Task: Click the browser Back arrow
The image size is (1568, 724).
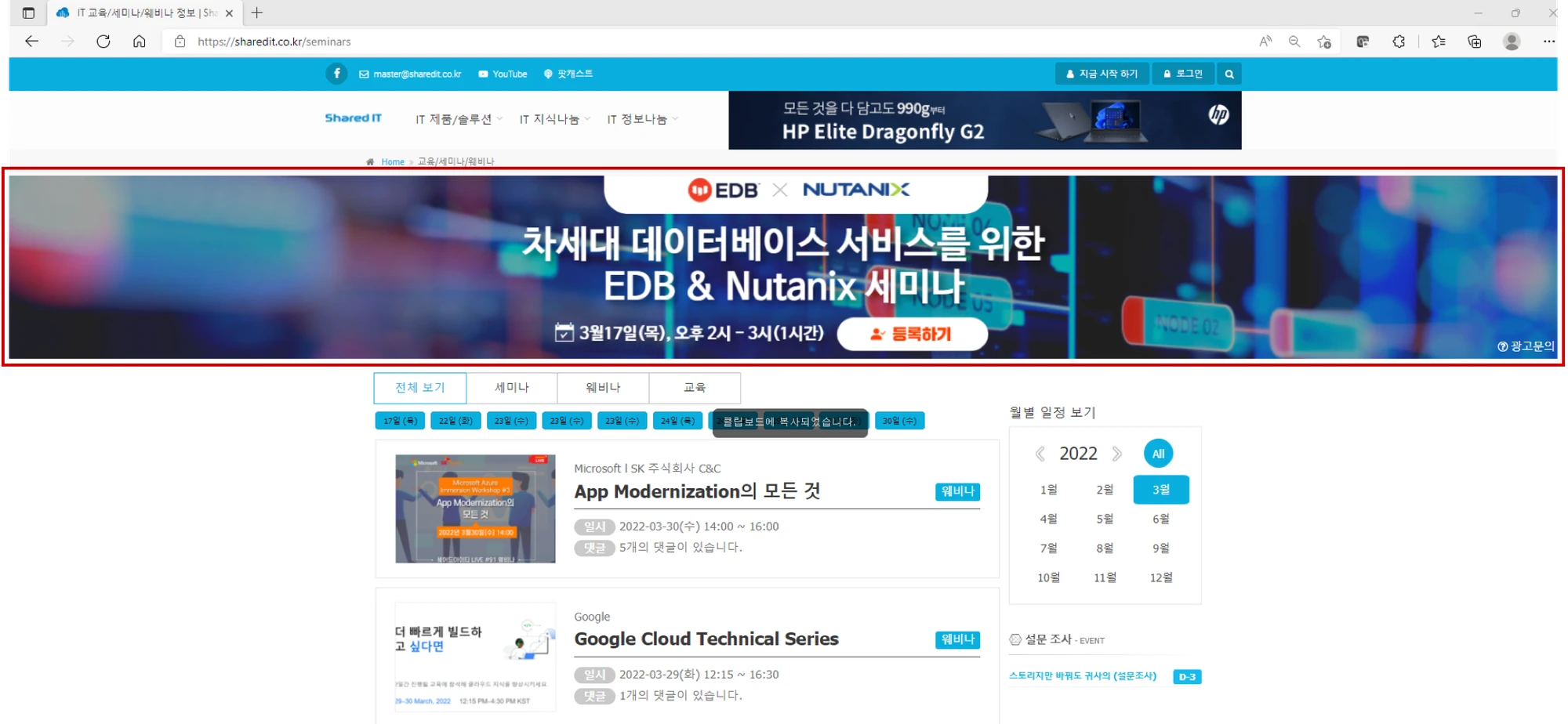Action: [31, 42]
